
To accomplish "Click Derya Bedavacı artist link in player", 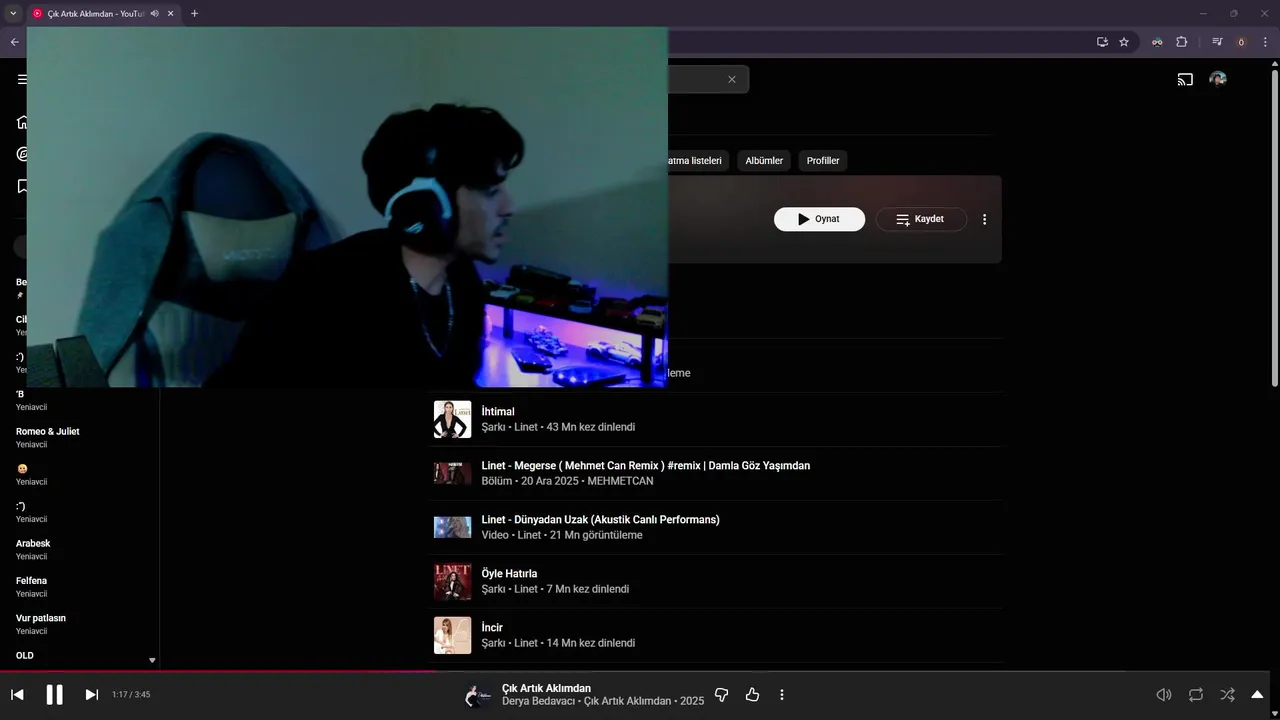I will pos(538,701).
